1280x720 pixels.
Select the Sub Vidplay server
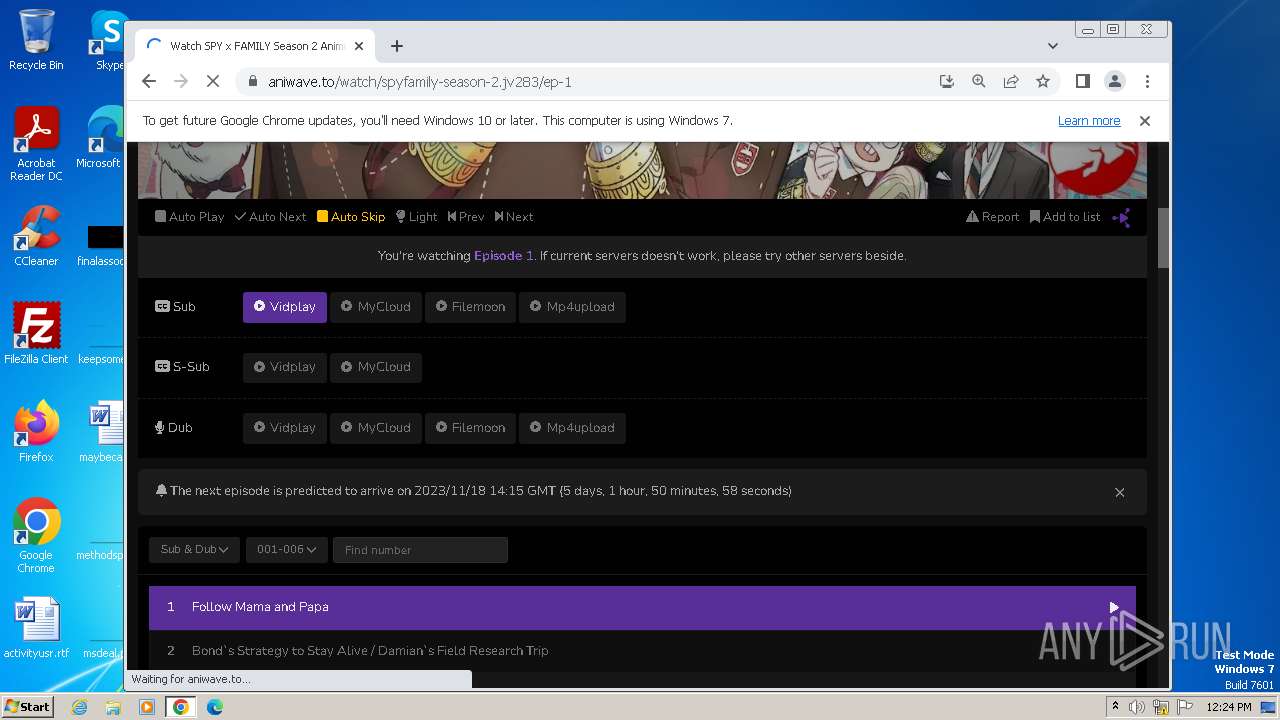pyautogui.click(x=285, y=307)
